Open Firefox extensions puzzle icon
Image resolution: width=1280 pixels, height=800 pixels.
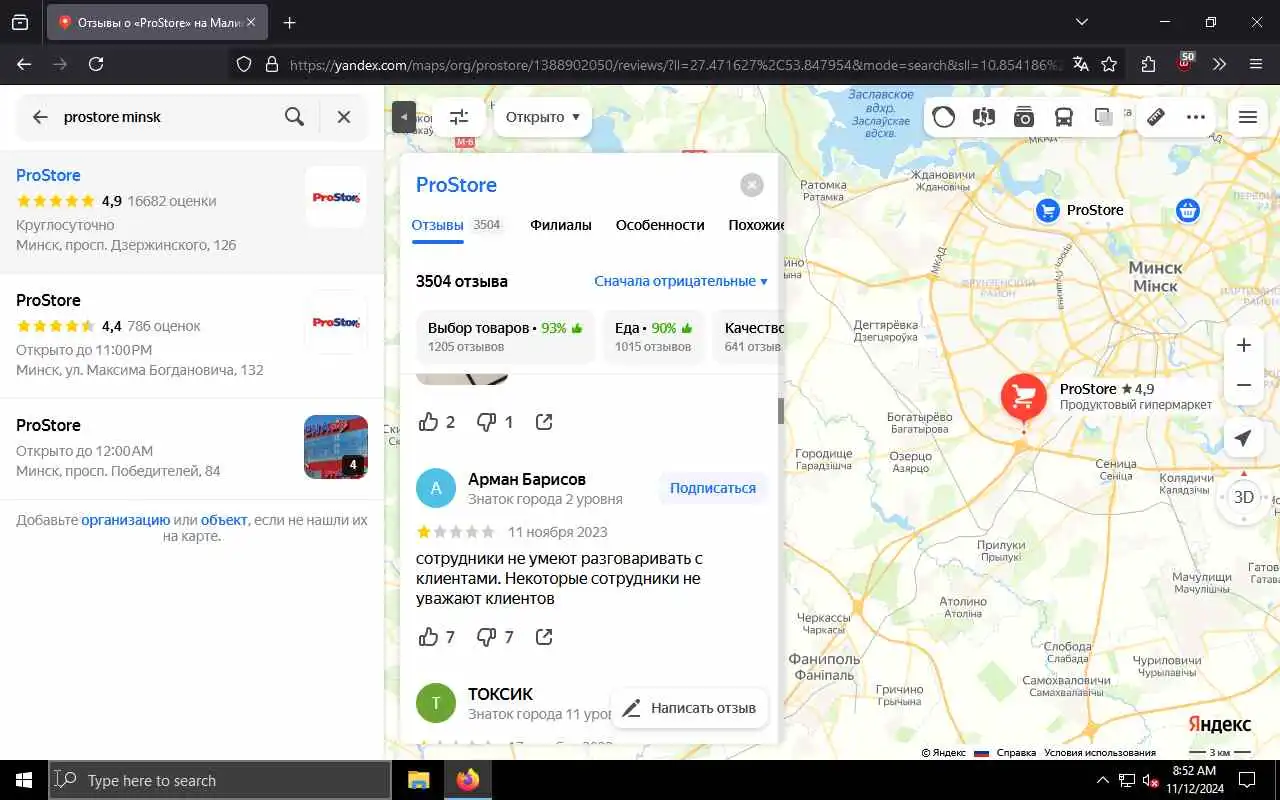coord(1148,64)
